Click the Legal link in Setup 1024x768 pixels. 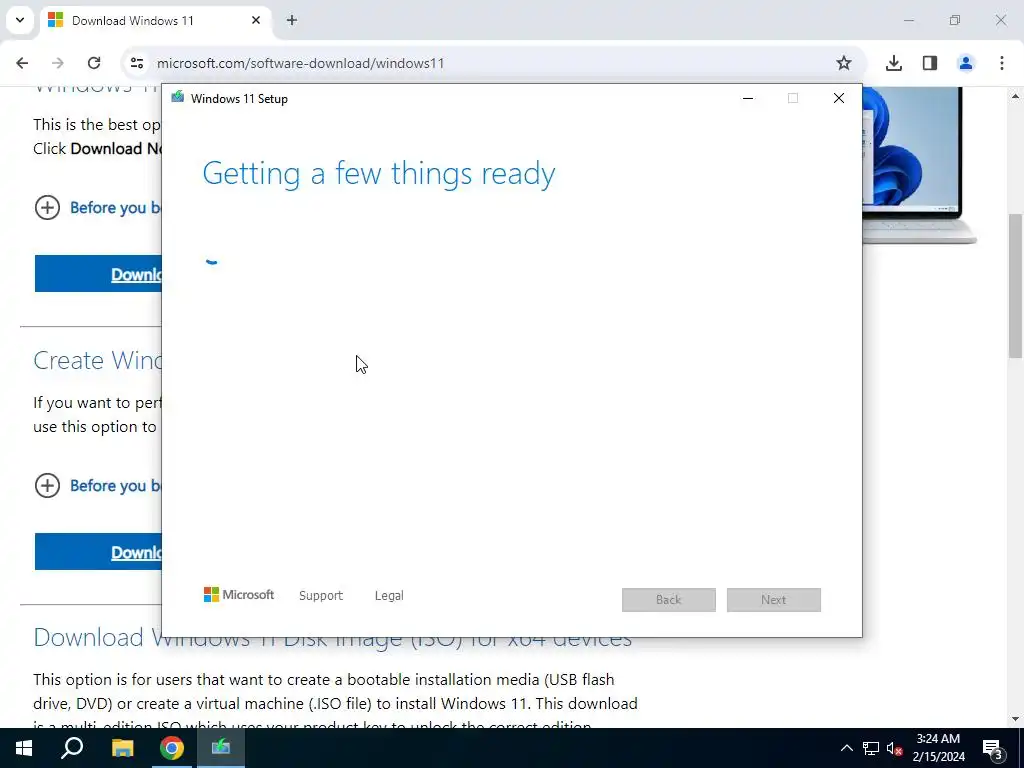click(x=389, y=595)
